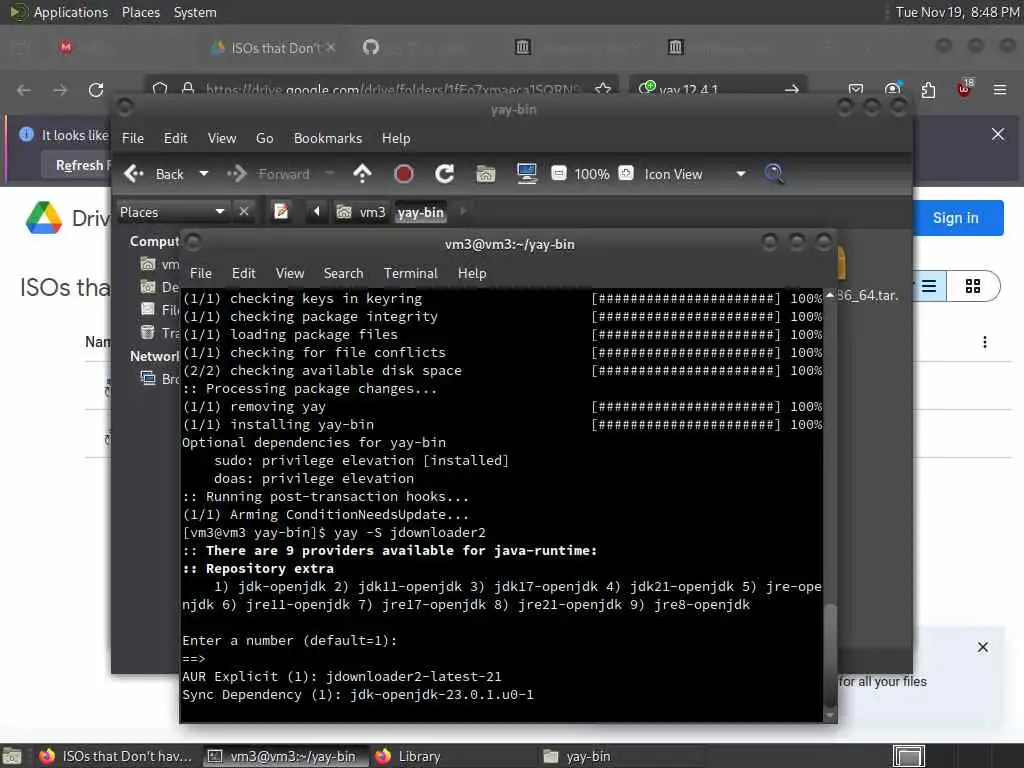The height and width of the screenshot is (768, 1024).
Task: Open the Applications menu
Action: (71, 12)
